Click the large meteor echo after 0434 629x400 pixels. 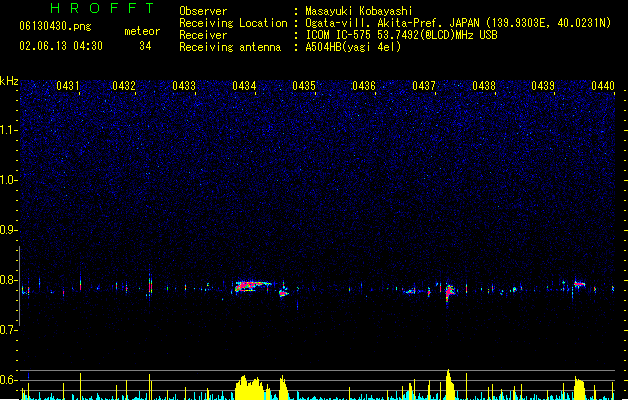tap(253, 286)
